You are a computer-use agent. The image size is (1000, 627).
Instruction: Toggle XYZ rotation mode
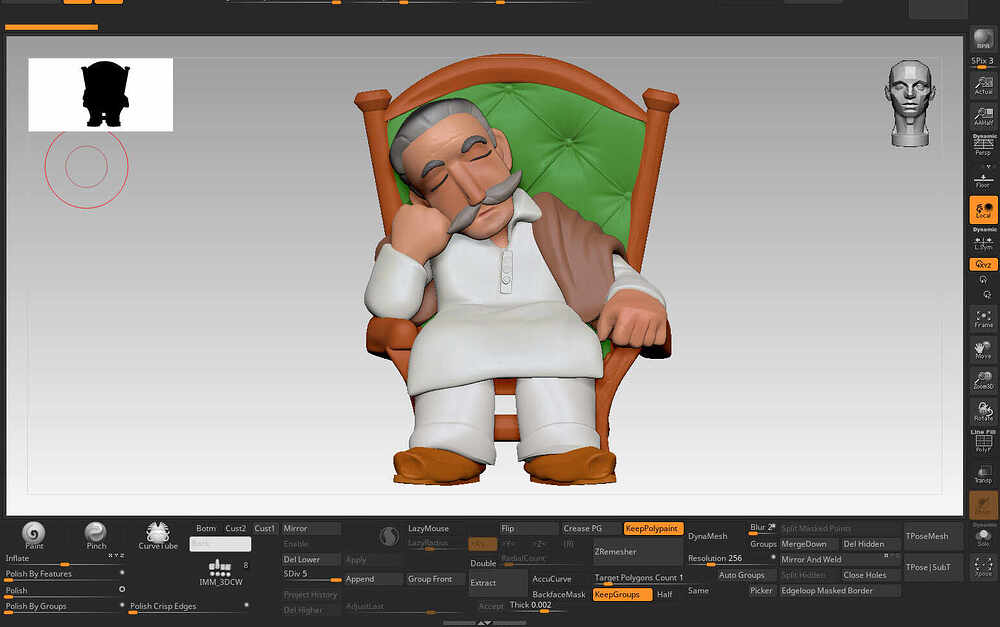[x=983, y=264]
